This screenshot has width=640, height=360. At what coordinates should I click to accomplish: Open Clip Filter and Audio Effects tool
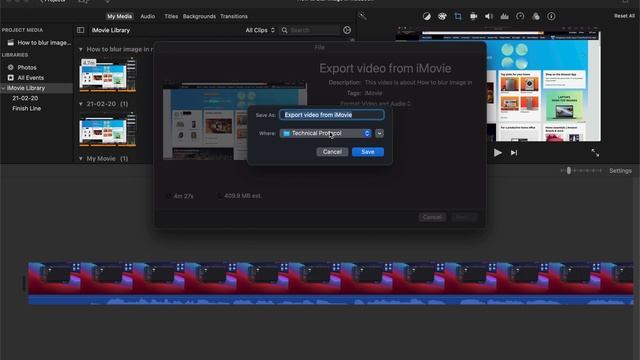coord(536,16)
